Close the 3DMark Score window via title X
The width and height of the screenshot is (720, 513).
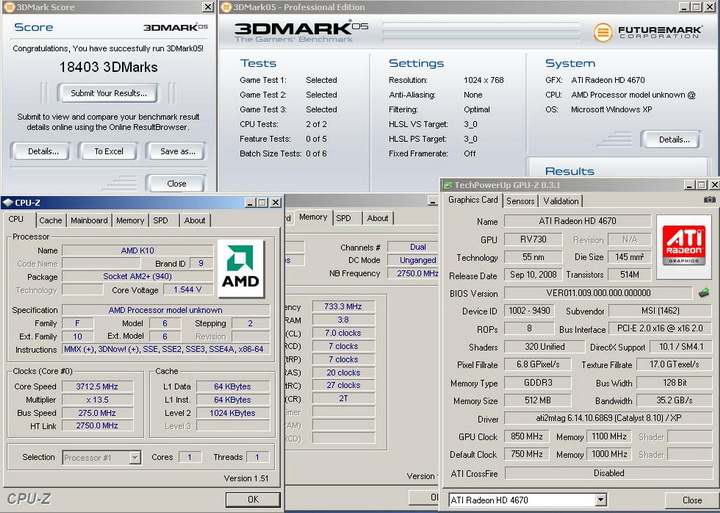[208, 7]
